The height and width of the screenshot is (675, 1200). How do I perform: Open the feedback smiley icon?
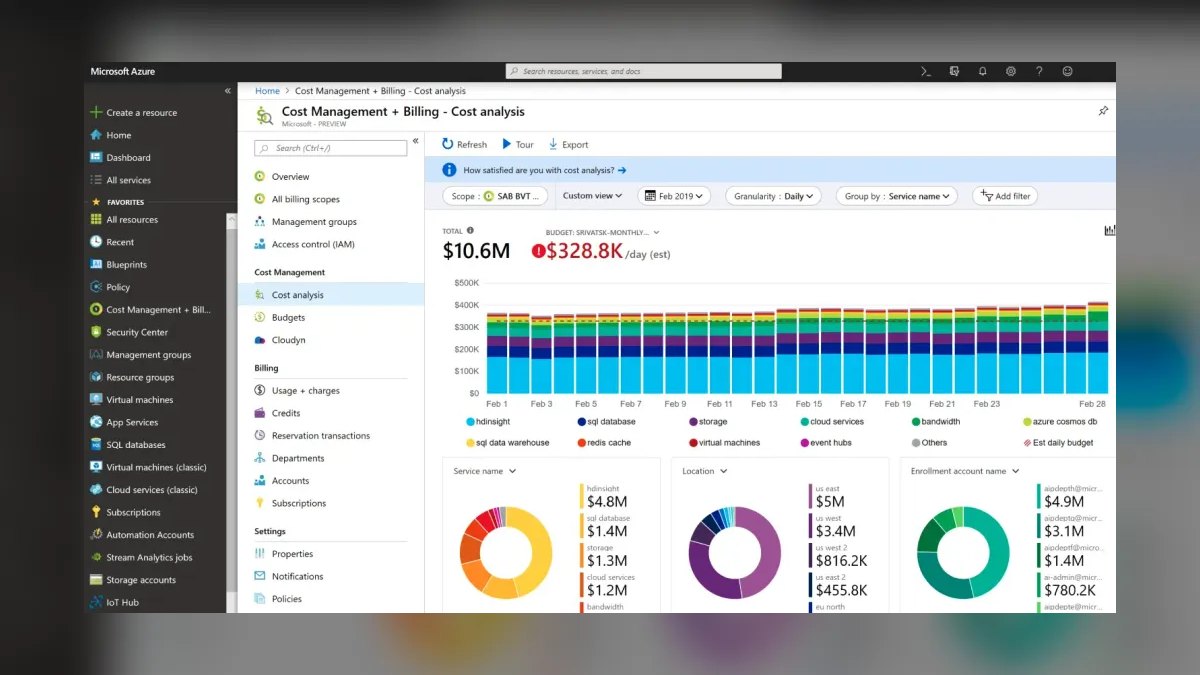click(x=1067, y=72)
